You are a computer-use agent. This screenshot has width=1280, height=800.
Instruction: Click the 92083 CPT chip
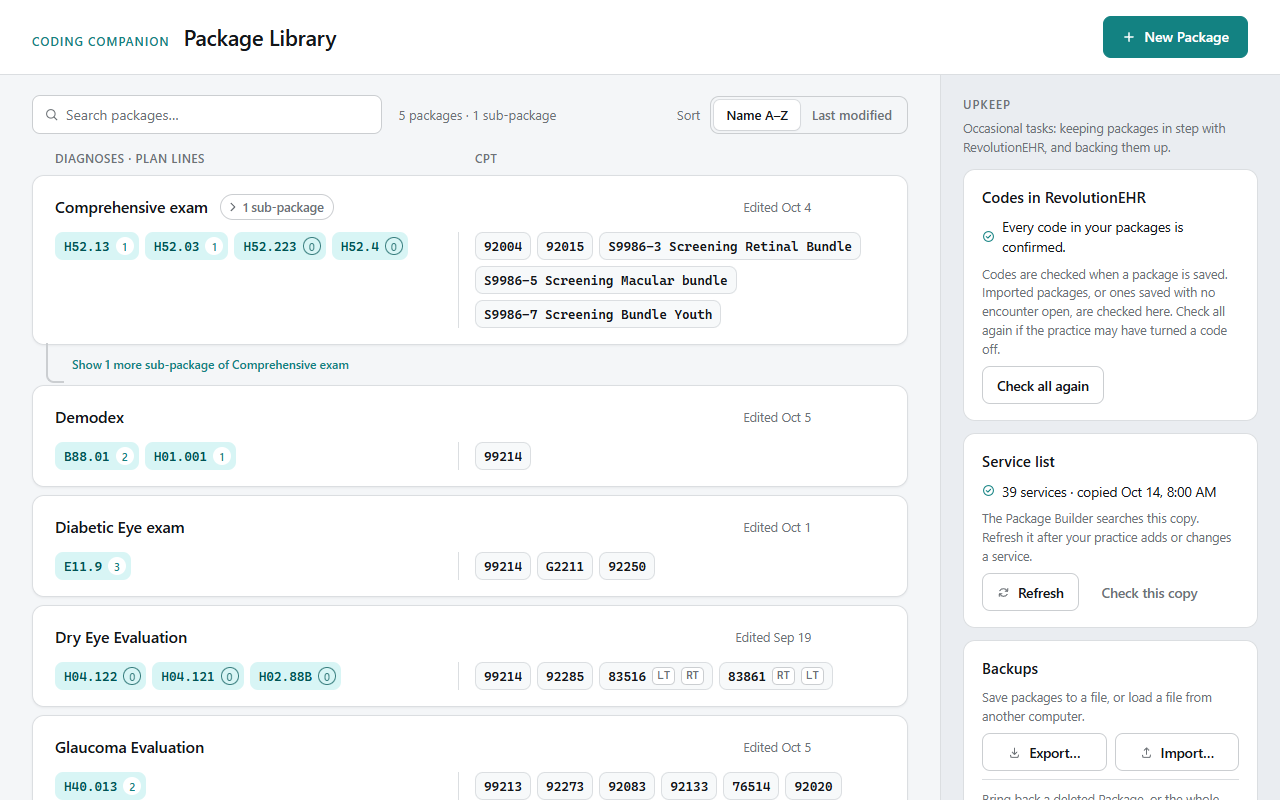(627, 786)
